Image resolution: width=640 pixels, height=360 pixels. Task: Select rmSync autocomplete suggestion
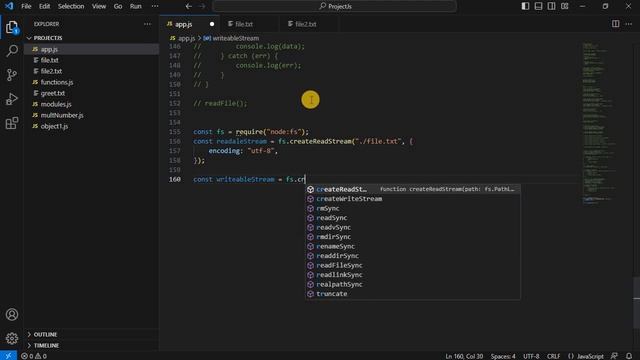click(413, 208)
